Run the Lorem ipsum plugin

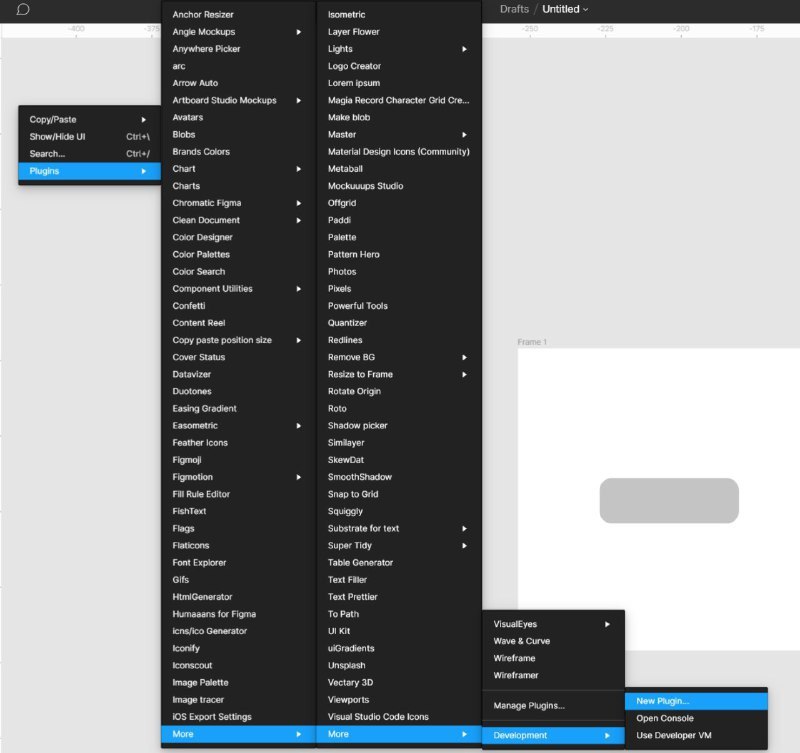[x=399, y=83]
